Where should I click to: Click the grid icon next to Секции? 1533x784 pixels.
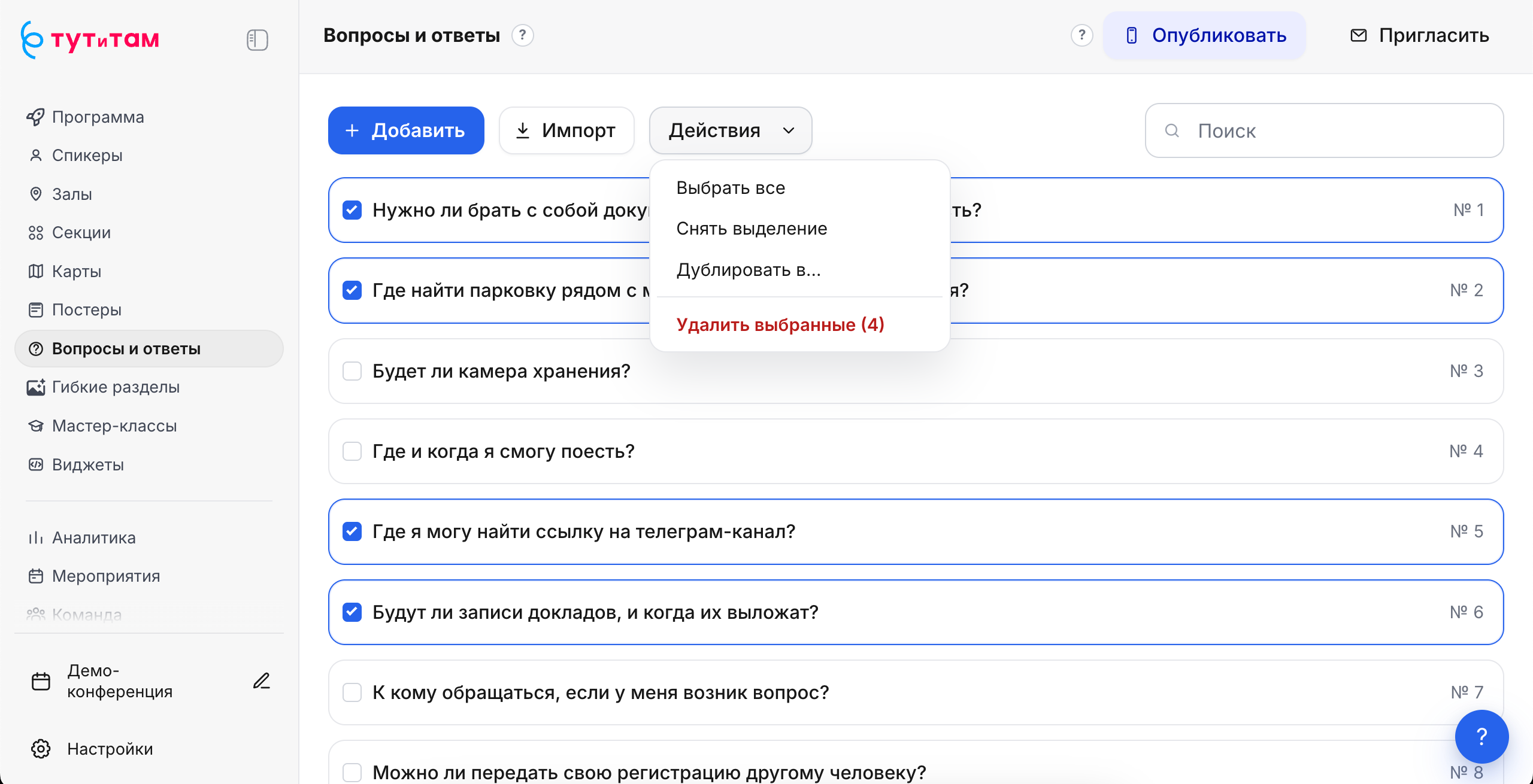coord(36,233)
